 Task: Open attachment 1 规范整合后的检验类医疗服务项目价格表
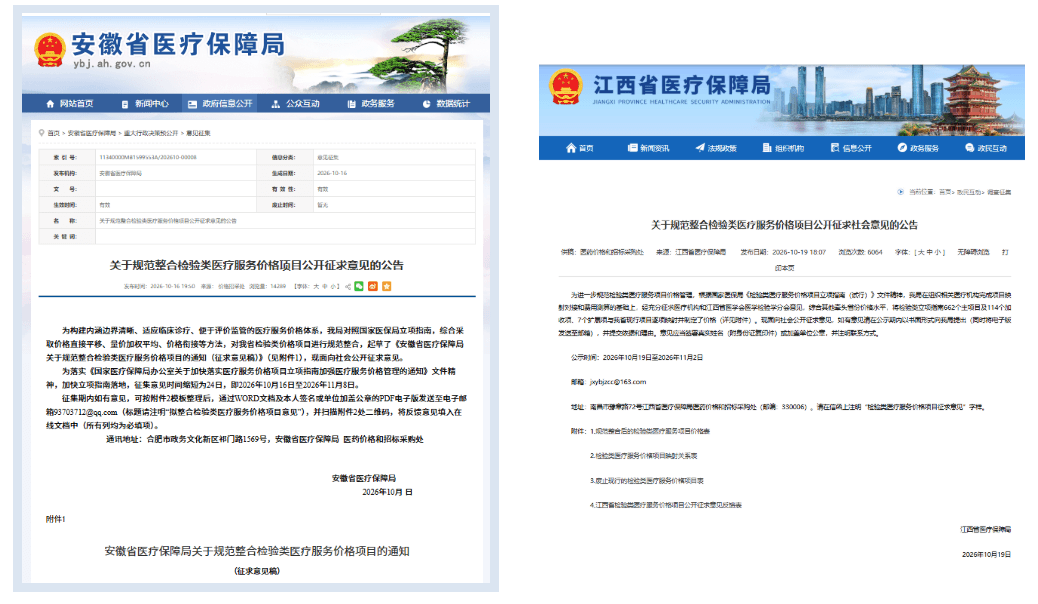(x=650, y=431)
